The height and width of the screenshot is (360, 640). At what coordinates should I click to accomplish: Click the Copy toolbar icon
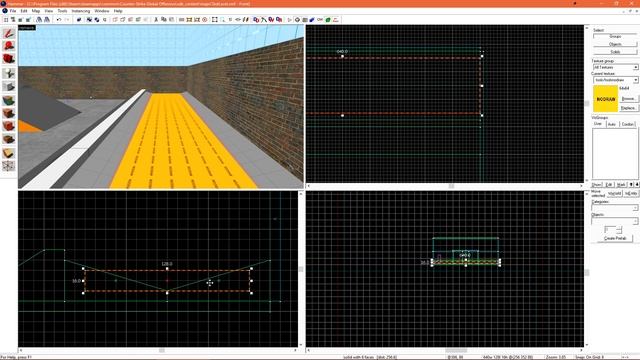tap(163, 20)
